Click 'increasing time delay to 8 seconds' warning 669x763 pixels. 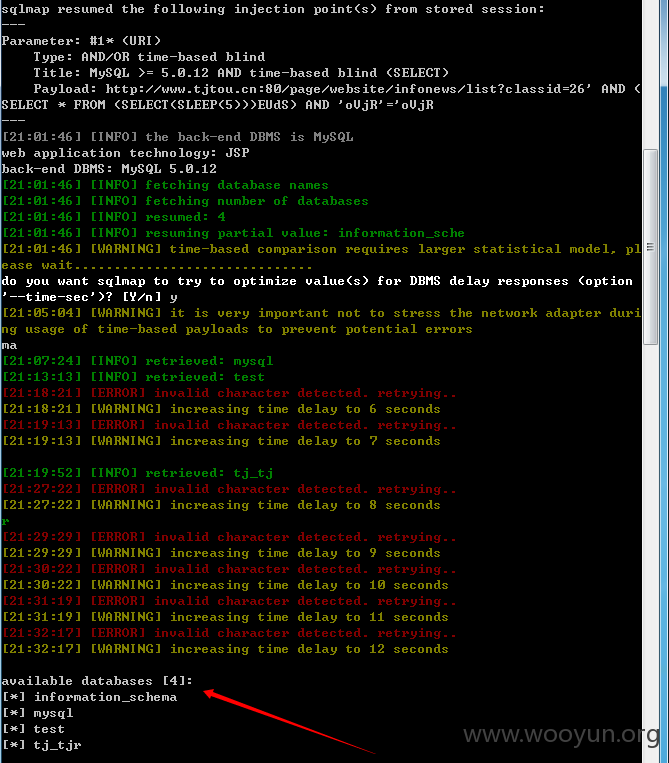pyautogui.click(x=221, y=505)
